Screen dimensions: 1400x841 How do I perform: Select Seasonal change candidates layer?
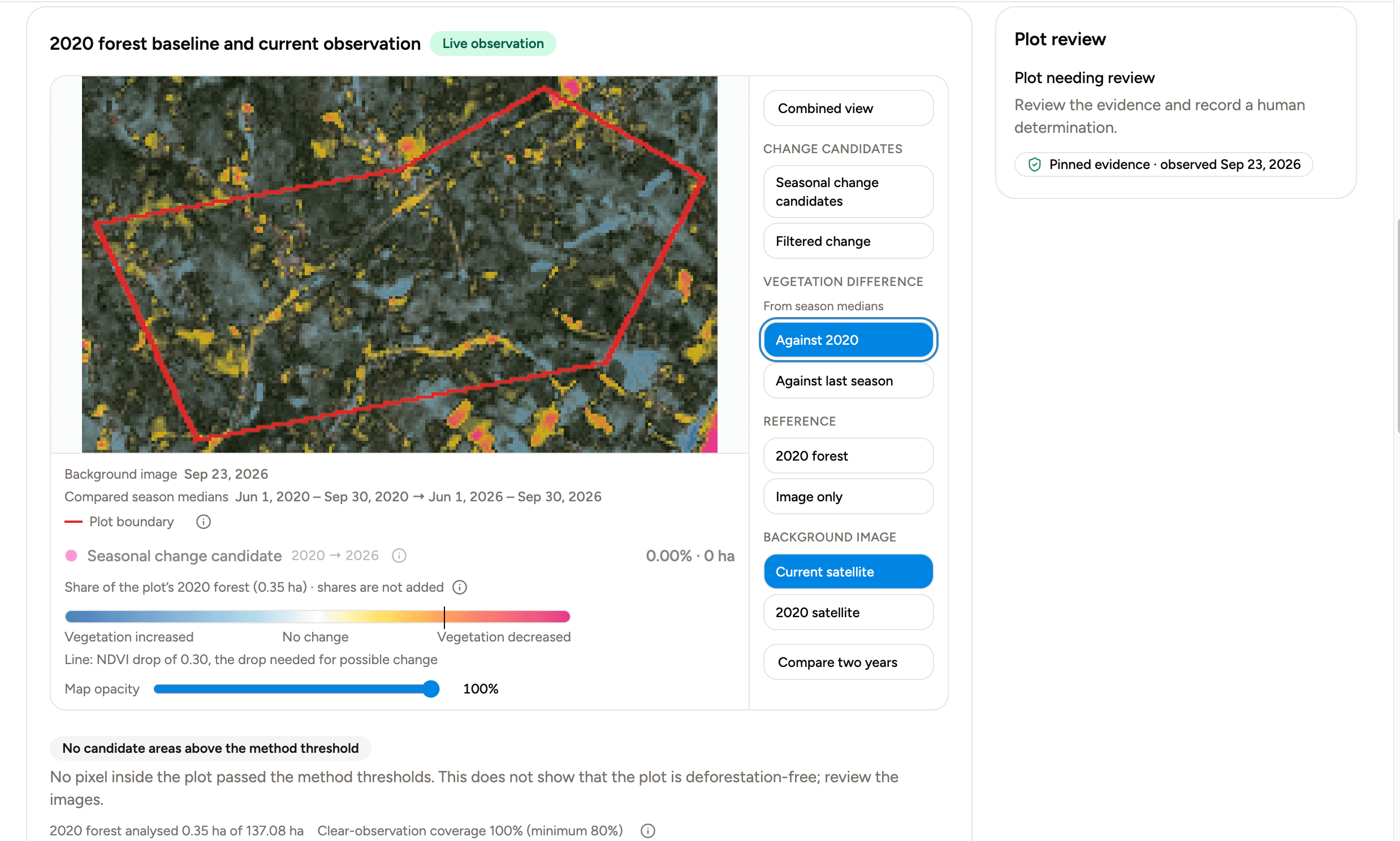(848, 192)
